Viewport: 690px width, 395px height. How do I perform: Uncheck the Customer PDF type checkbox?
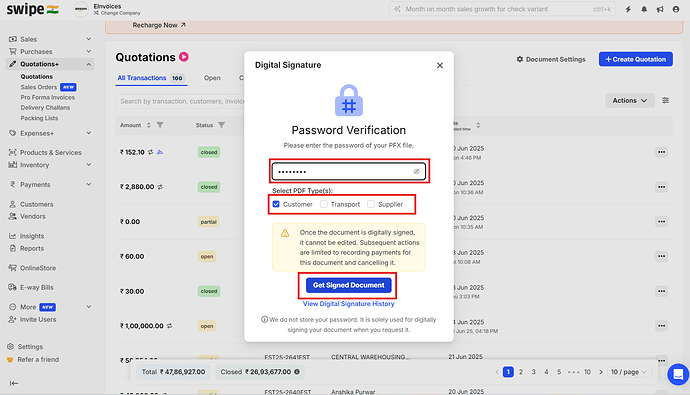[276, 204]
